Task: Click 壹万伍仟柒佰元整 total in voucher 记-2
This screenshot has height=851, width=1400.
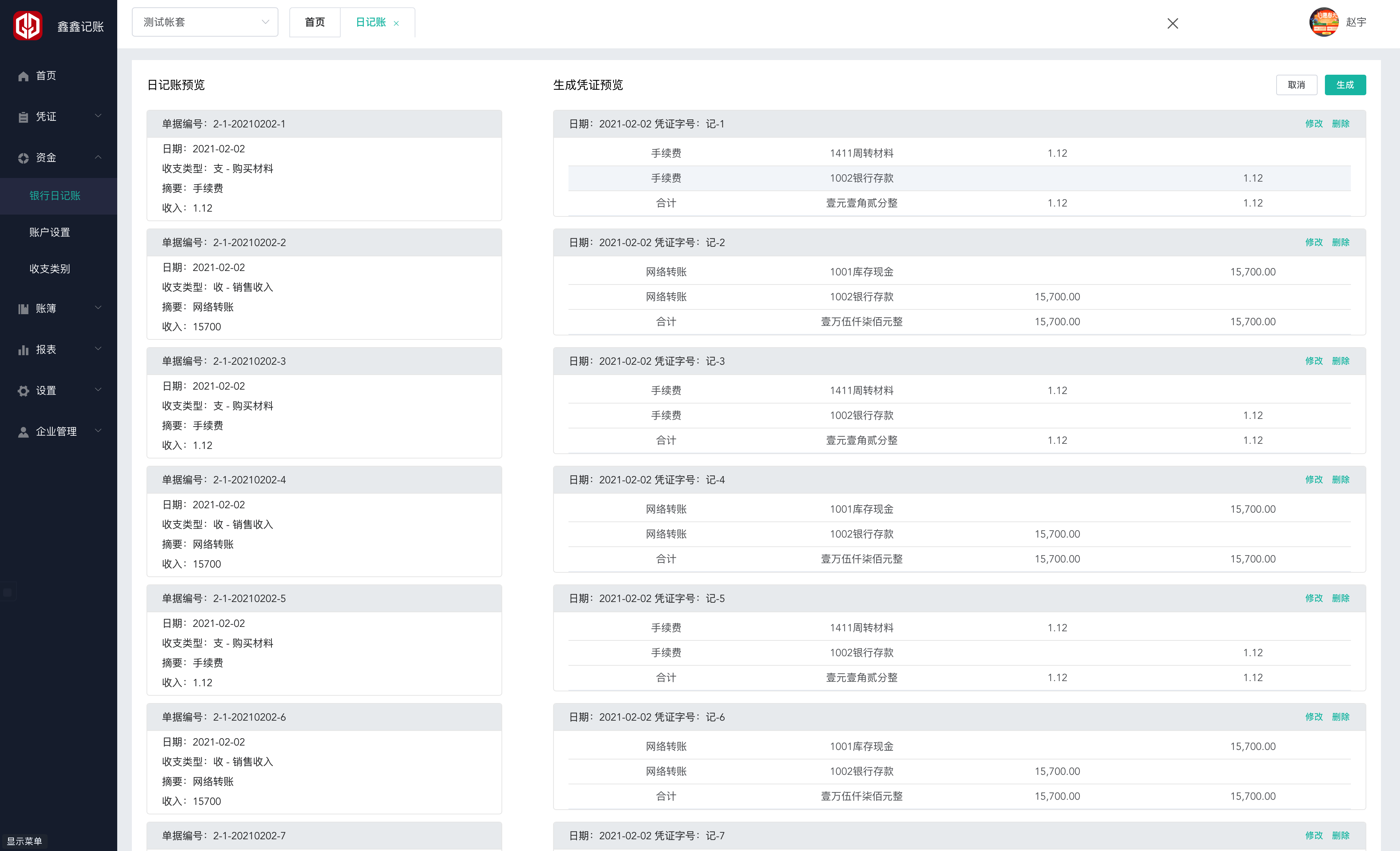Action: click(x=862, y=322)
